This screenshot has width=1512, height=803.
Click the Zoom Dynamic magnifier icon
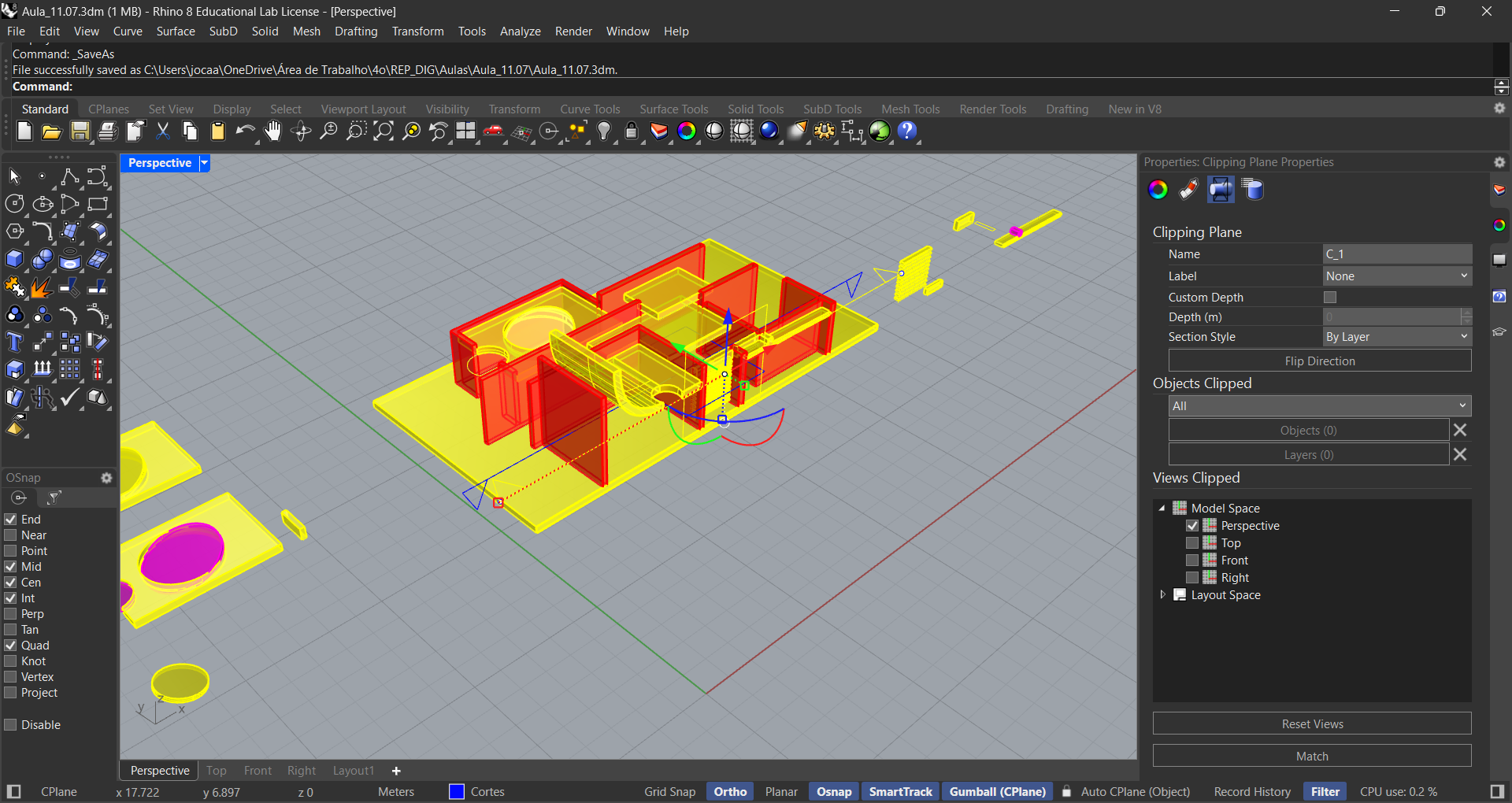[x=328, y=131]
